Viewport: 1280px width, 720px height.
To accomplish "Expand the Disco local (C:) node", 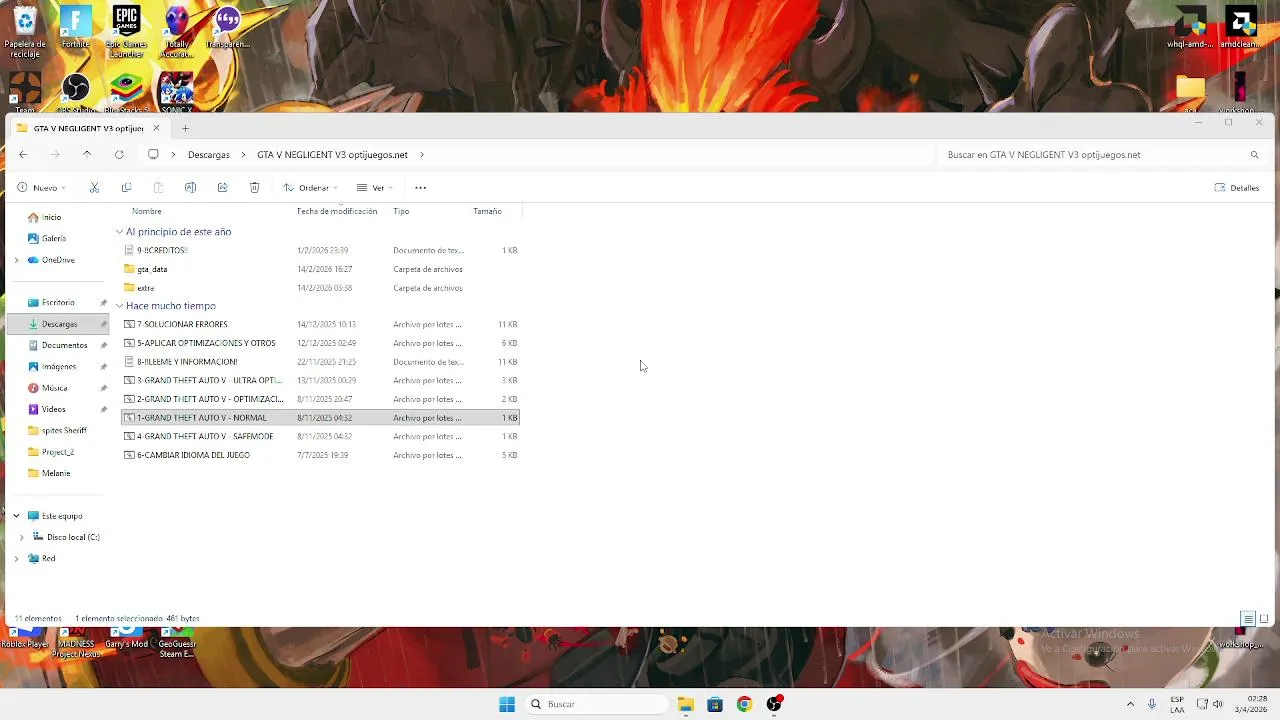I will click(21, 537).
